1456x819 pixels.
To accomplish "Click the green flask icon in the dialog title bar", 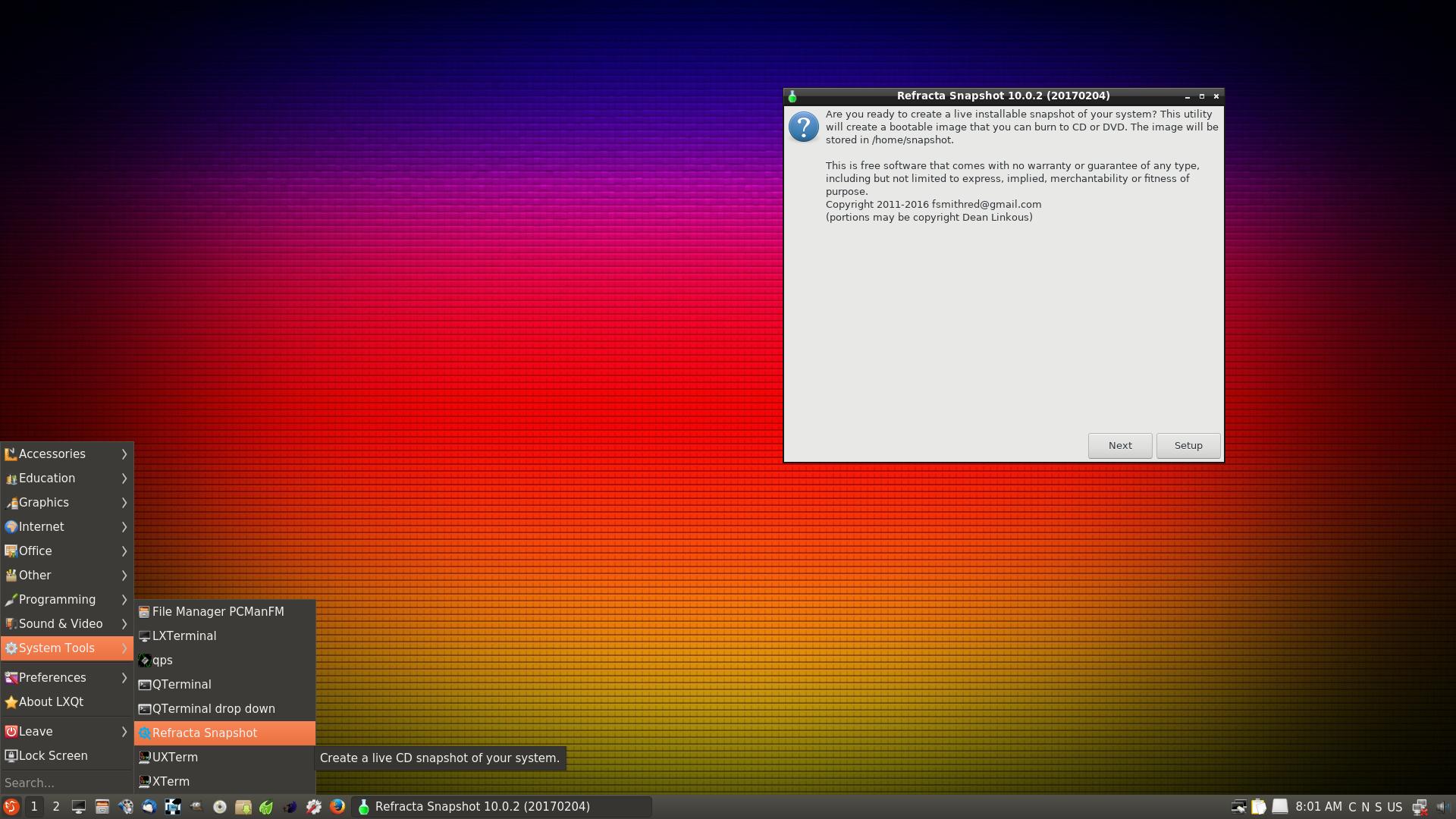I will (x=792, y=96).
